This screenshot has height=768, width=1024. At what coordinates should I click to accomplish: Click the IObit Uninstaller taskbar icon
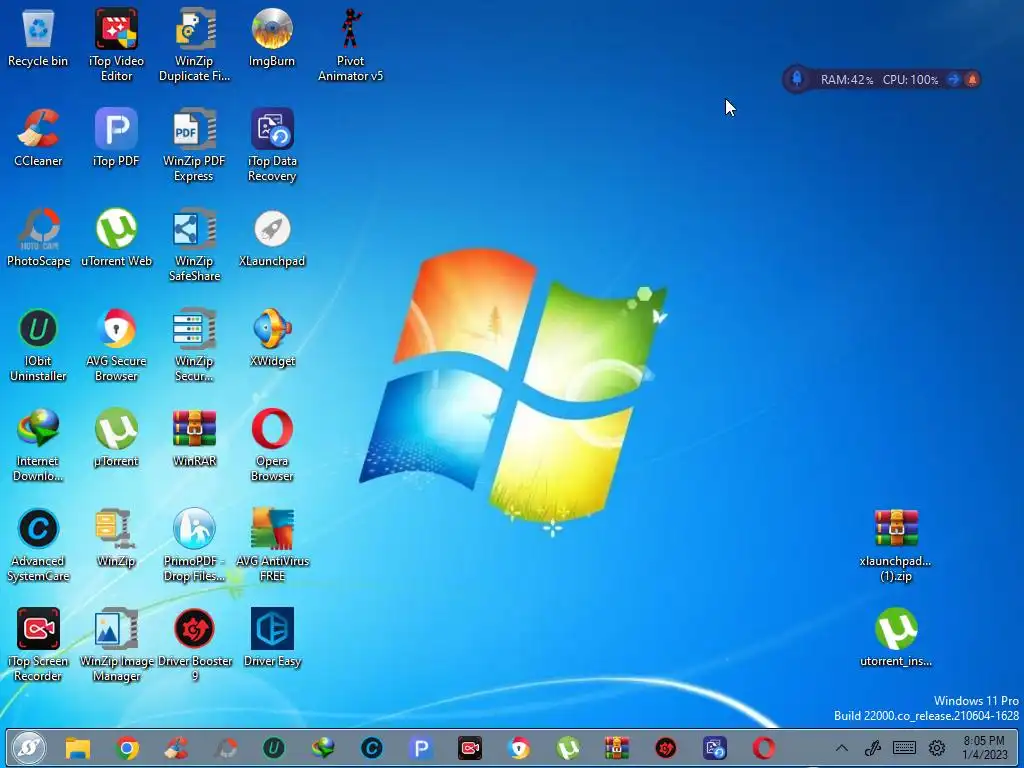tap(274, 748)
